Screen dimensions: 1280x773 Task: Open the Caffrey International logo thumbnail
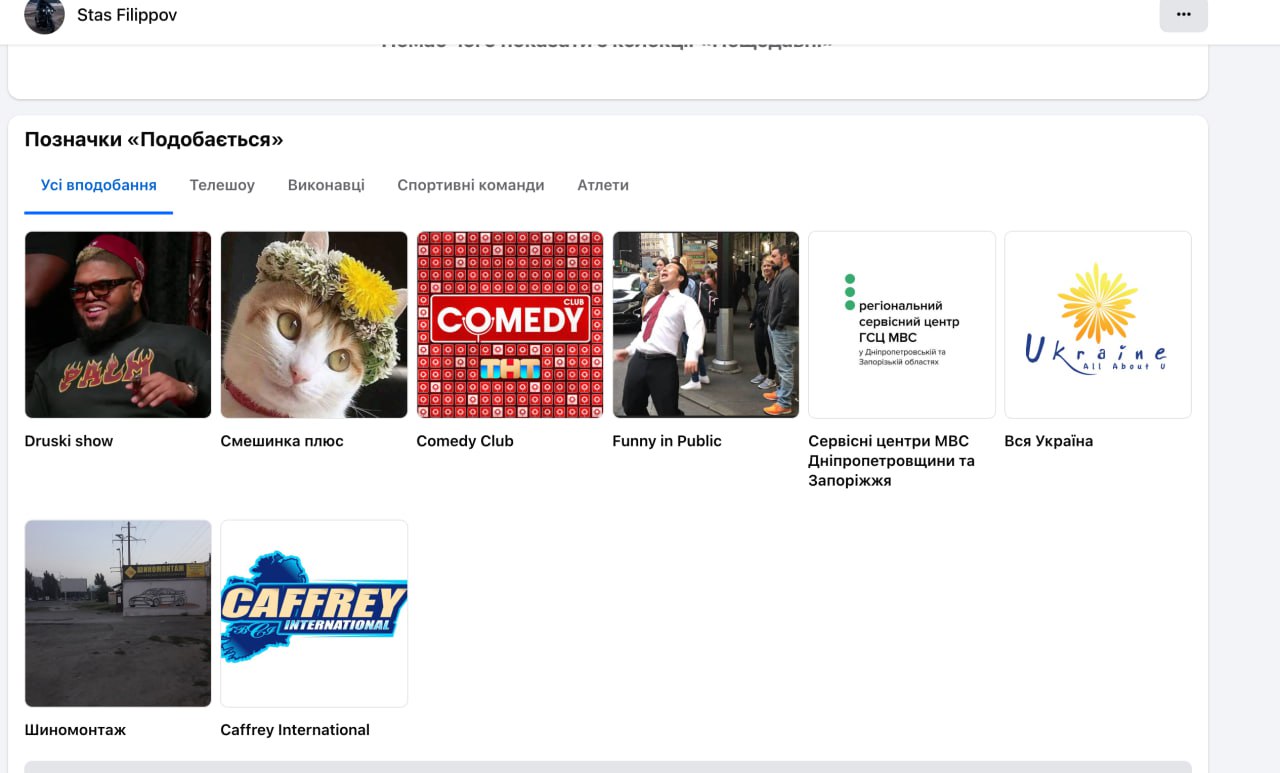click(x=314, y=613)
